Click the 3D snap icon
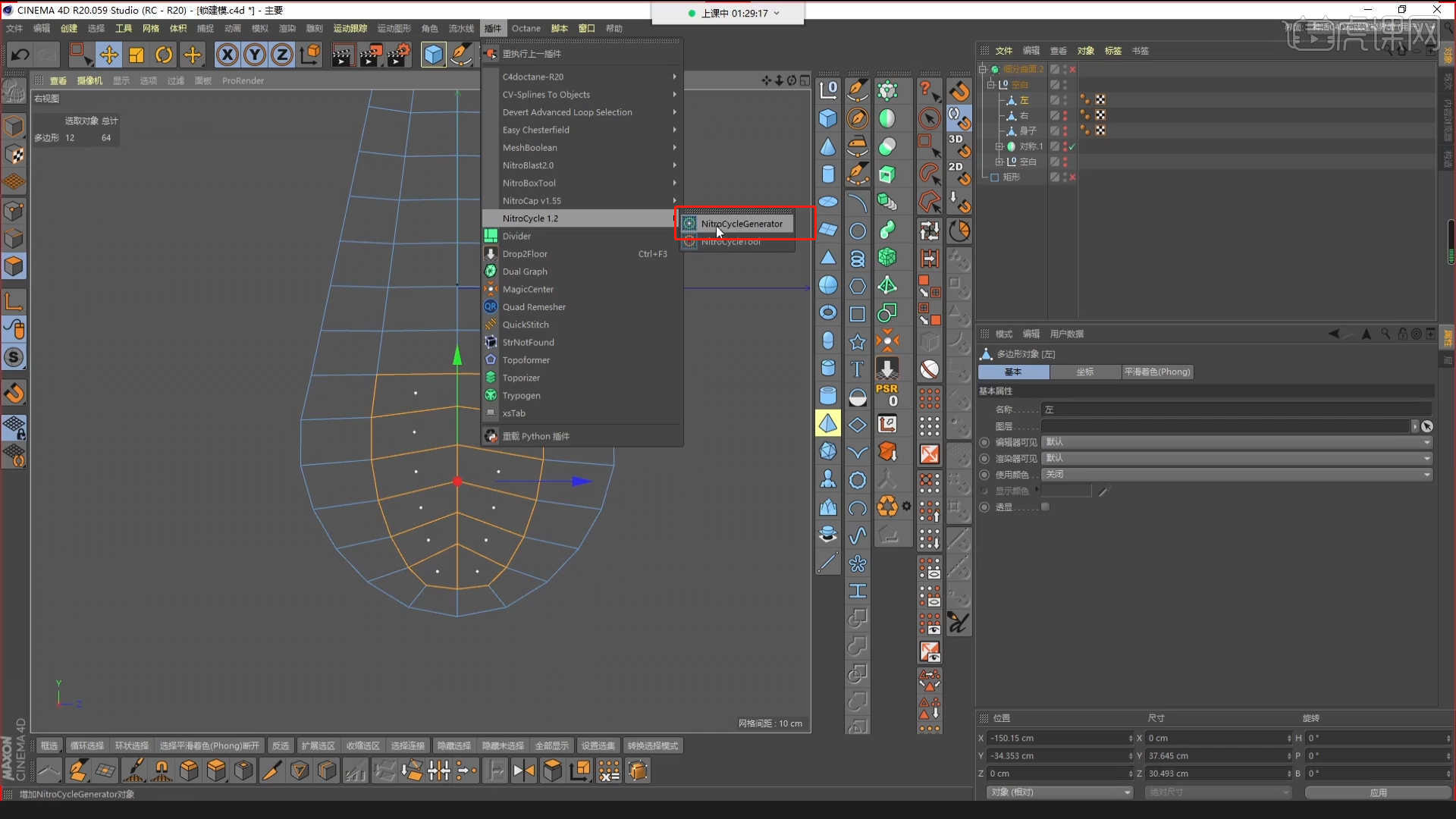This screenshot has height=819, width=1456. 959,146
